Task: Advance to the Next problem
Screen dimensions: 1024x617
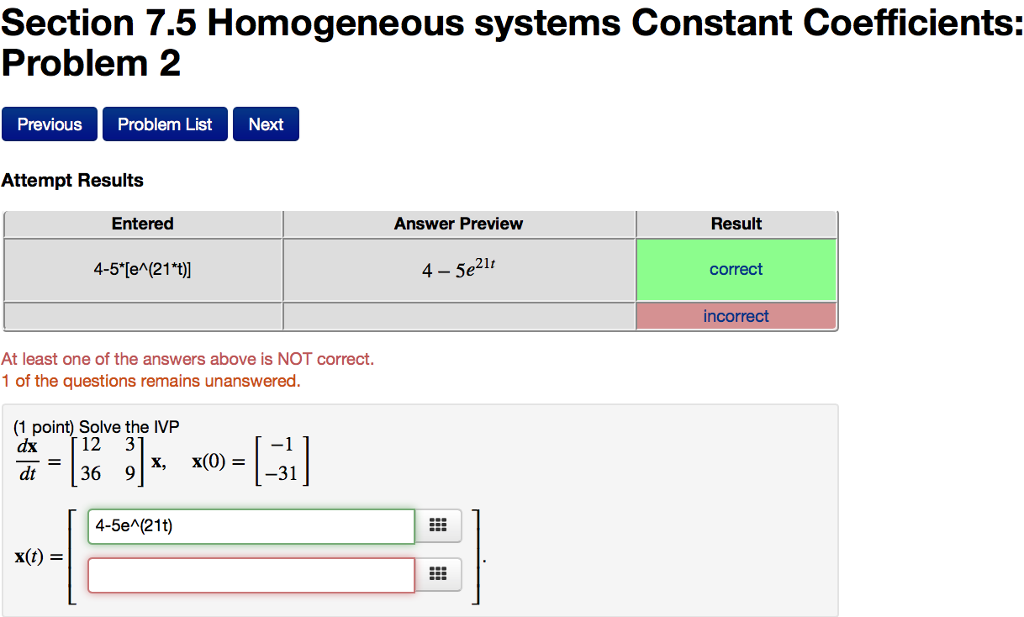Action: (265, 123)
